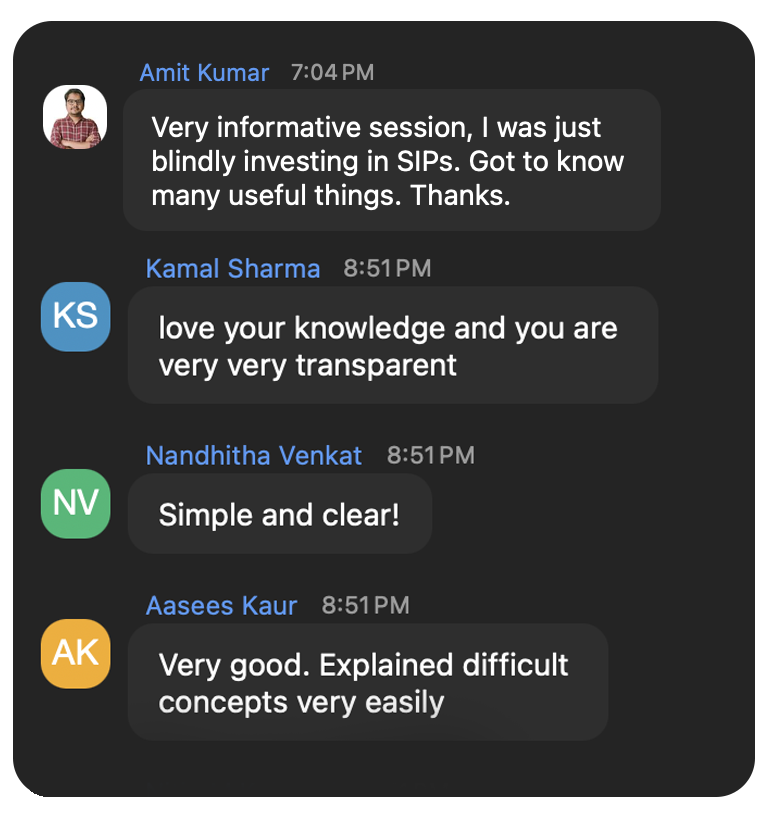
Task: Open Kamal Sharma's sender name
Action: pyautogui.click(x=233, y=269)
